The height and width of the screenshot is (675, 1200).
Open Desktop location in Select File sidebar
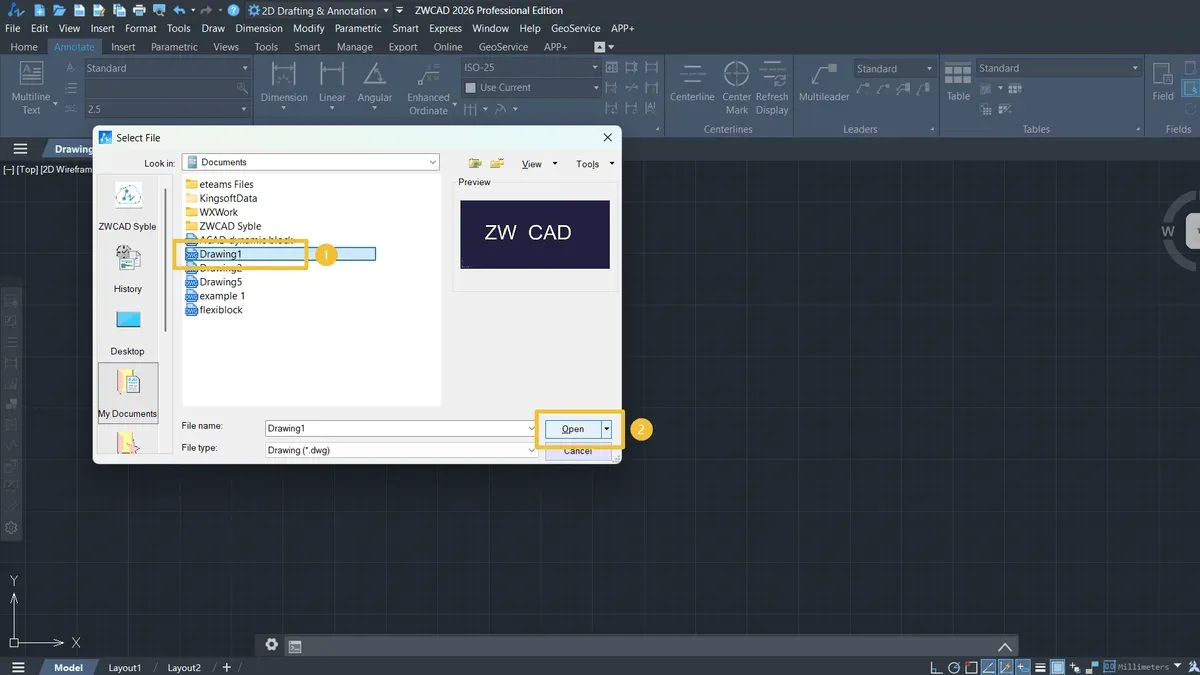128,332
